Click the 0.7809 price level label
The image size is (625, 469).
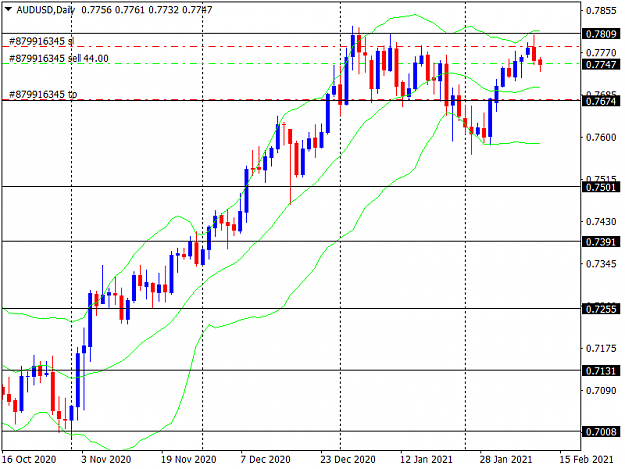pos(602,34)
